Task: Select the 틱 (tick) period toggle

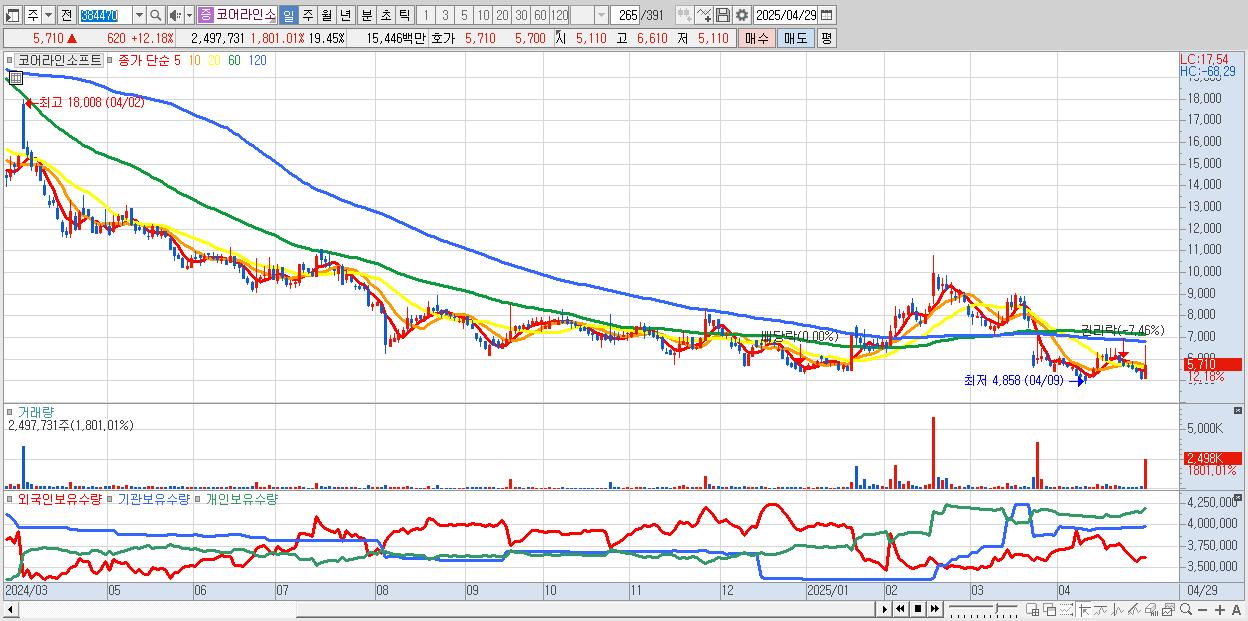Action: pos(404,16)
